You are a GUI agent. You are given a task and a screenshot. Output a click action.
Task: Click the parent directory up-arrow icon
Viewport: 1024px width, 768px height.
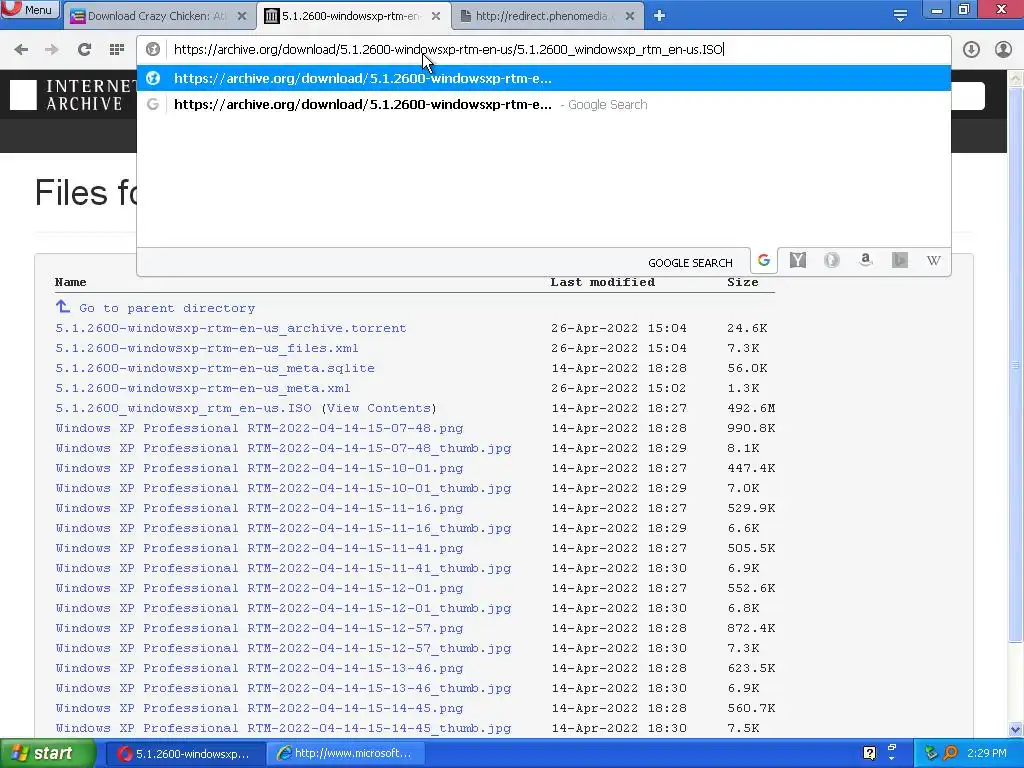(x=63, y=306)
